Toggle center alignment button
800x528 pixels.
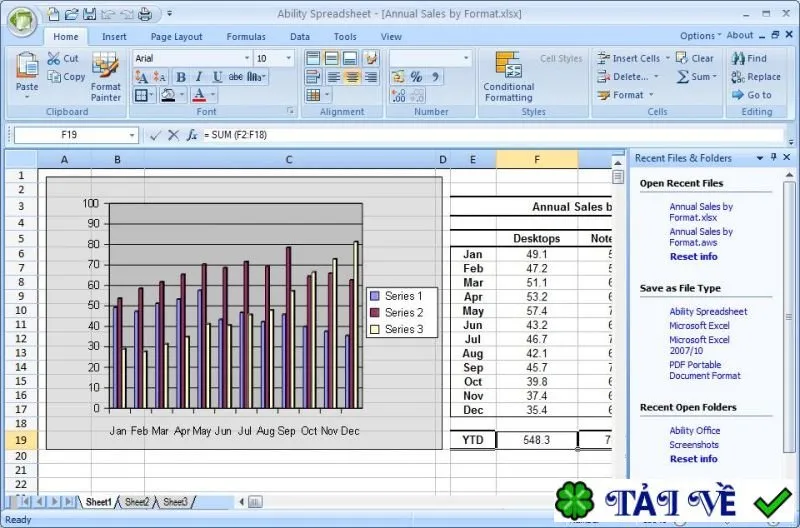click(x=352, y=77)
